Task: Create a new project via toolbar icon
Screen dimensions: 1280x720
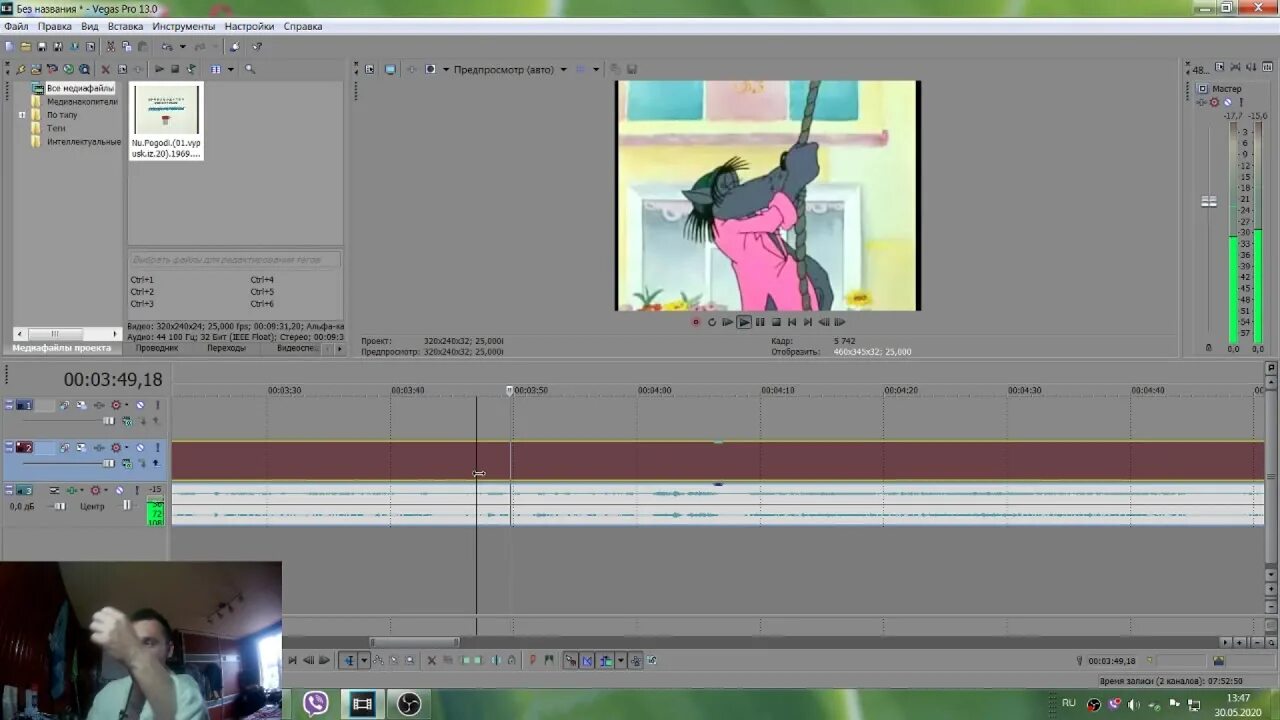Action: click(x=10, y=46)
